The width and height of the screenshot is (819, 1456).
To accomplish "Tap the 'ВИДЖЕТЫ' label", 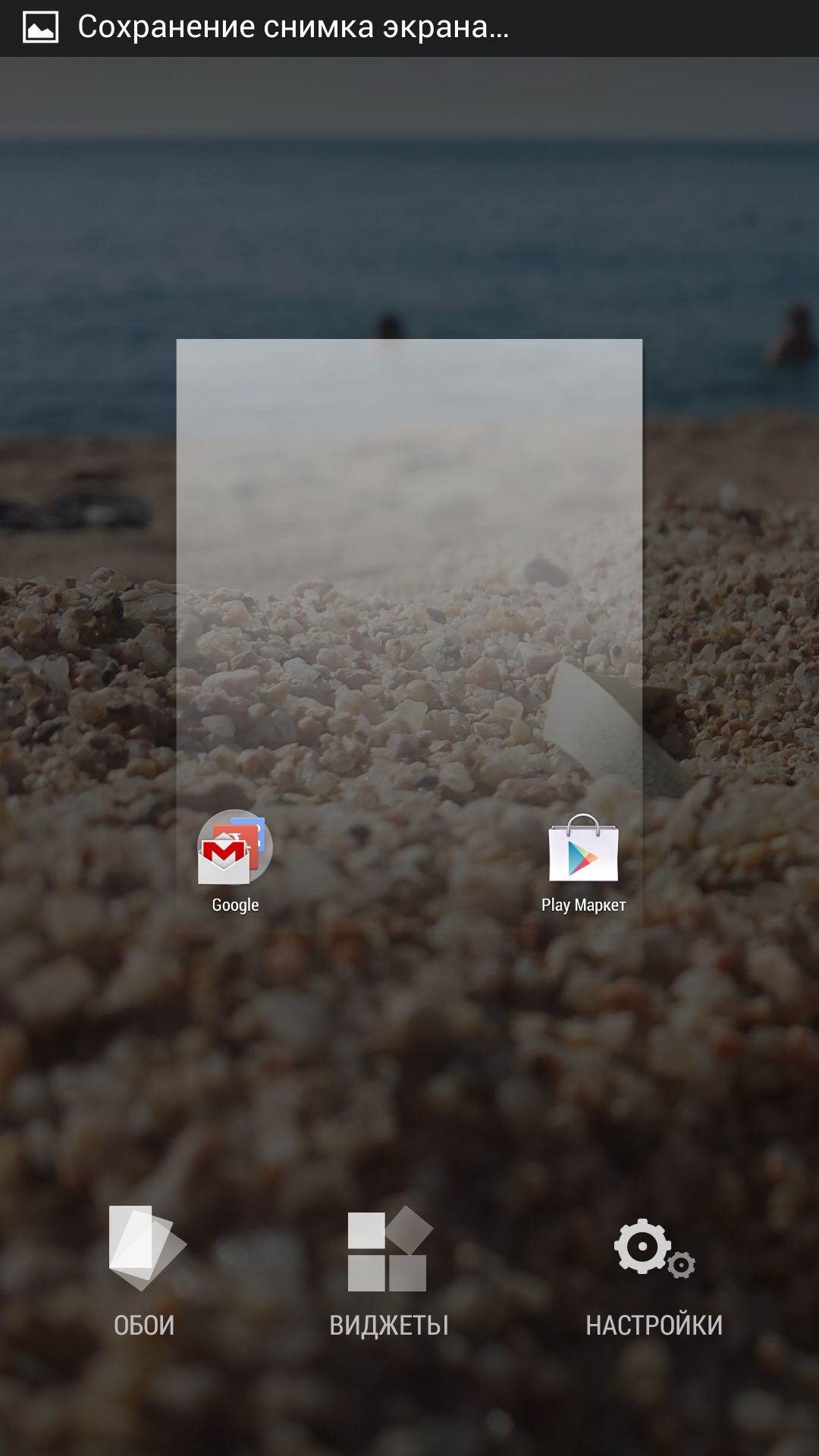I will click(389, 1326).
